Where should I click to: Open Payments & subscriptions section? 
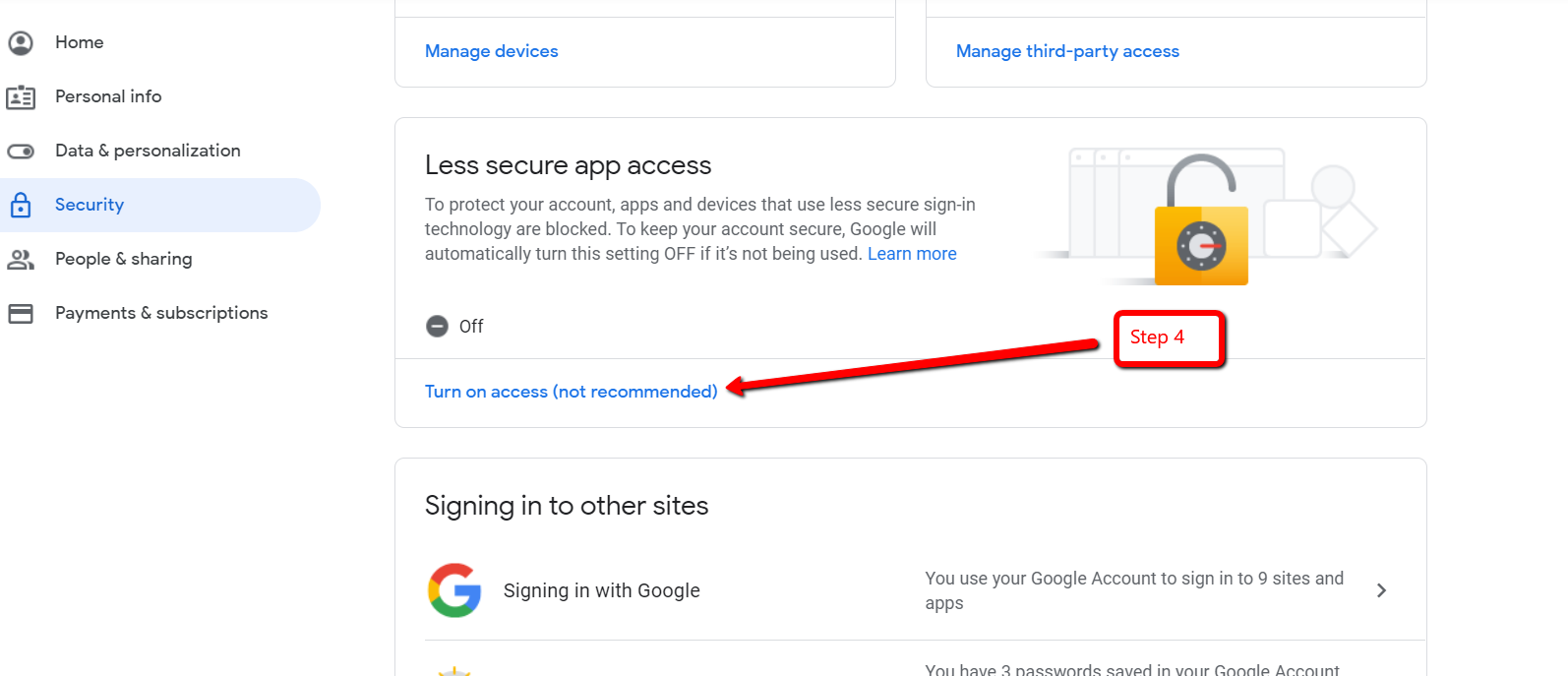point(160,313)
